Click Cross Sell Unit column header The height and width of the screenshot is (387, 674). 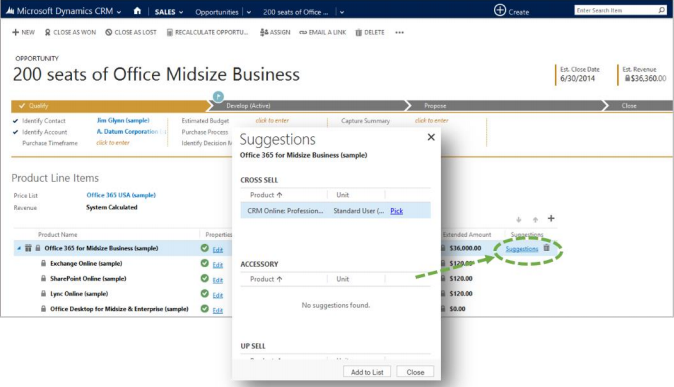click(x=343, y=195)
